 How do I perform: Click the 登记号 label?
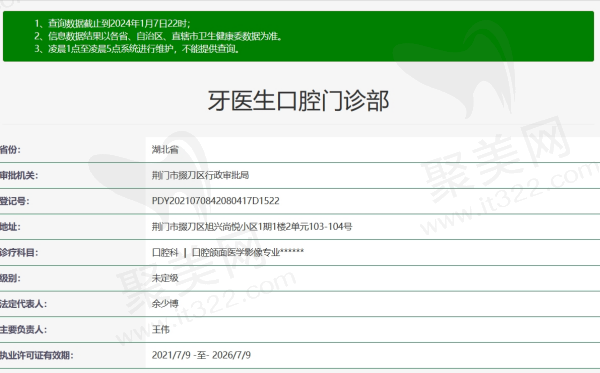click(15, 201)
